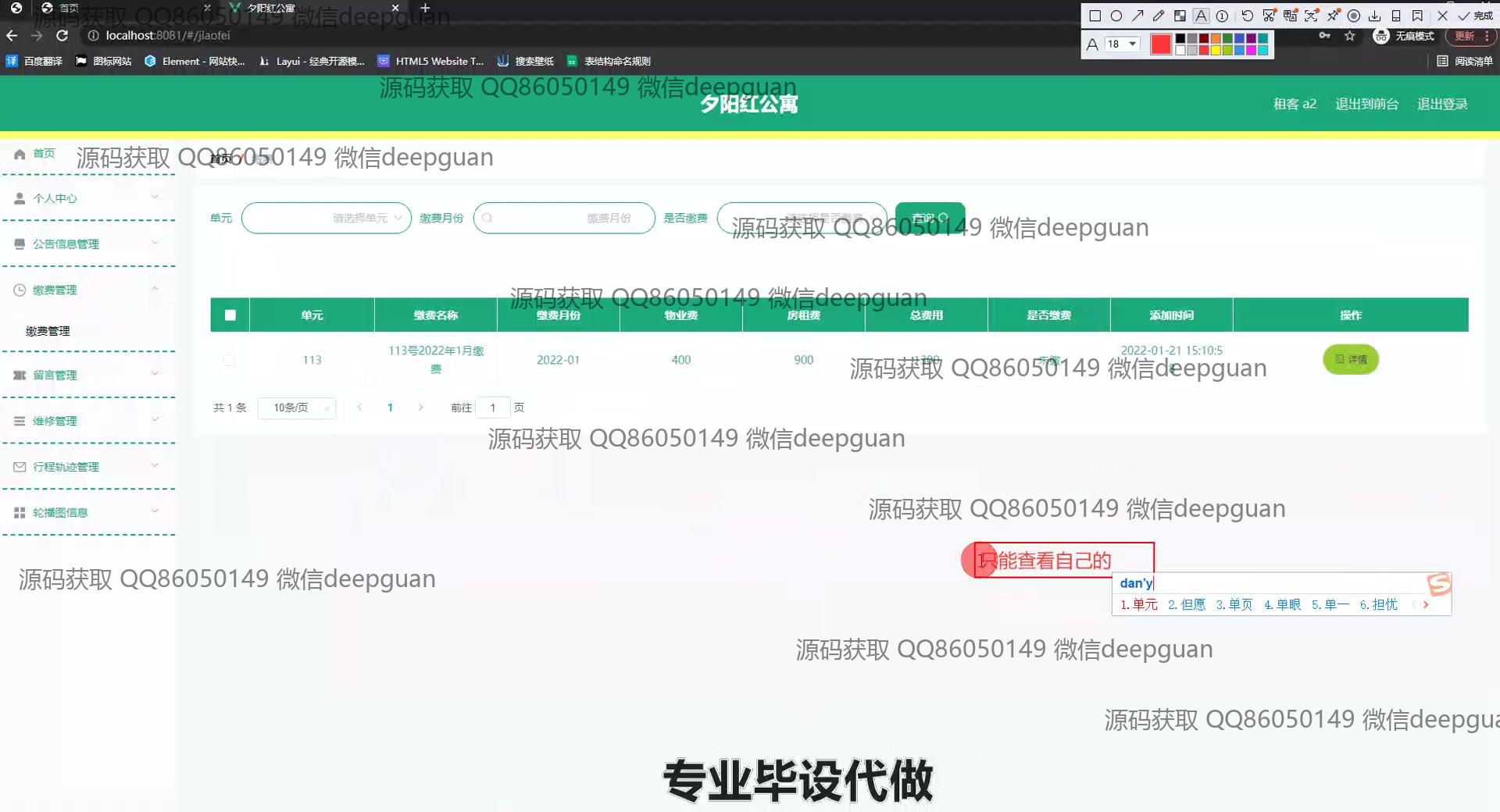Viewport: 1500px width, 812px height.
Task: Expand 留言管理 in sidebar
Action: [x=87, y=375]
